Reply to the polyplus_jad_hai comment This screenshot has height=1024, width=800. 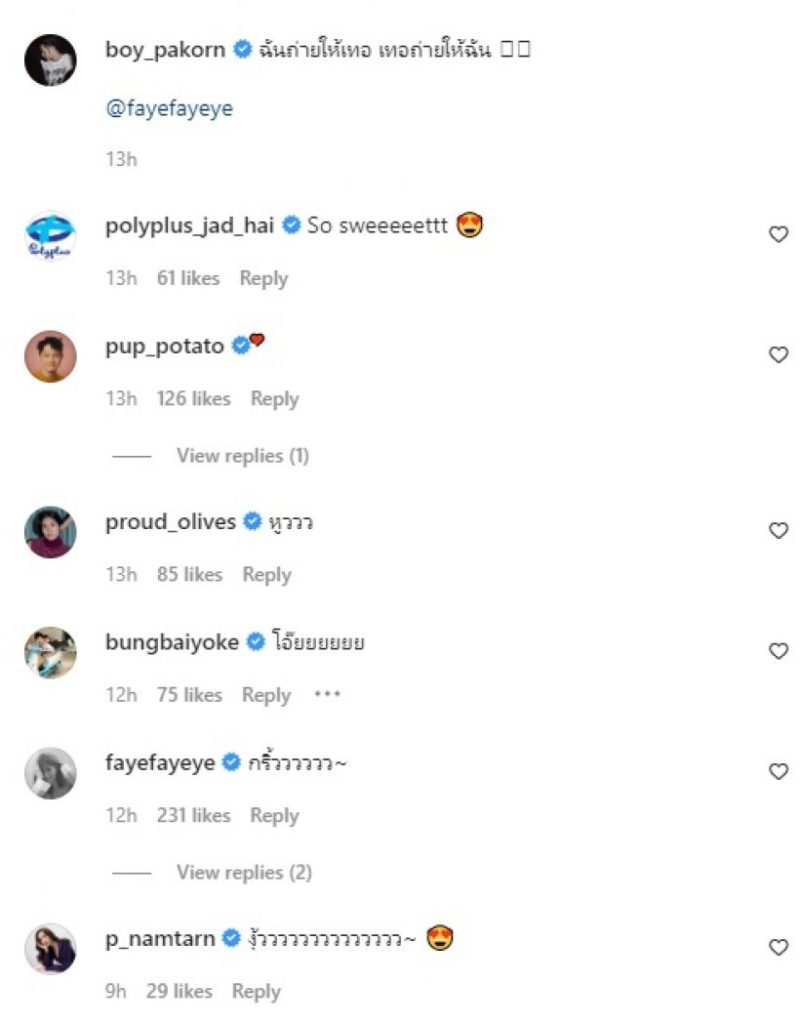264,279
